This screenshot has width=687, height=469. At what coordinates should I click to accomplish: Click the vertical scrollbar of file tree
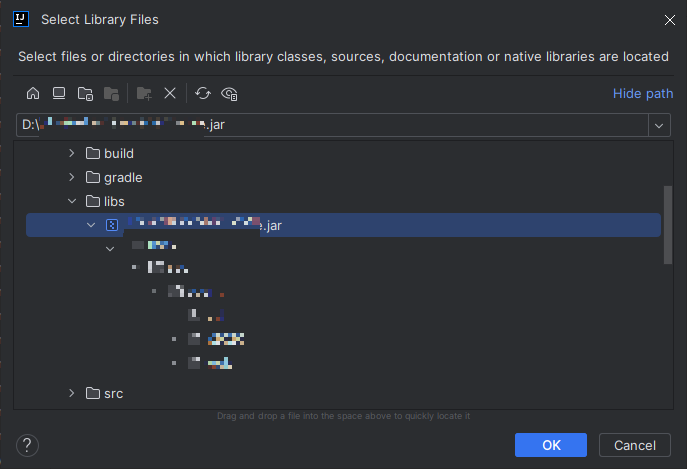tap(668, 225)
